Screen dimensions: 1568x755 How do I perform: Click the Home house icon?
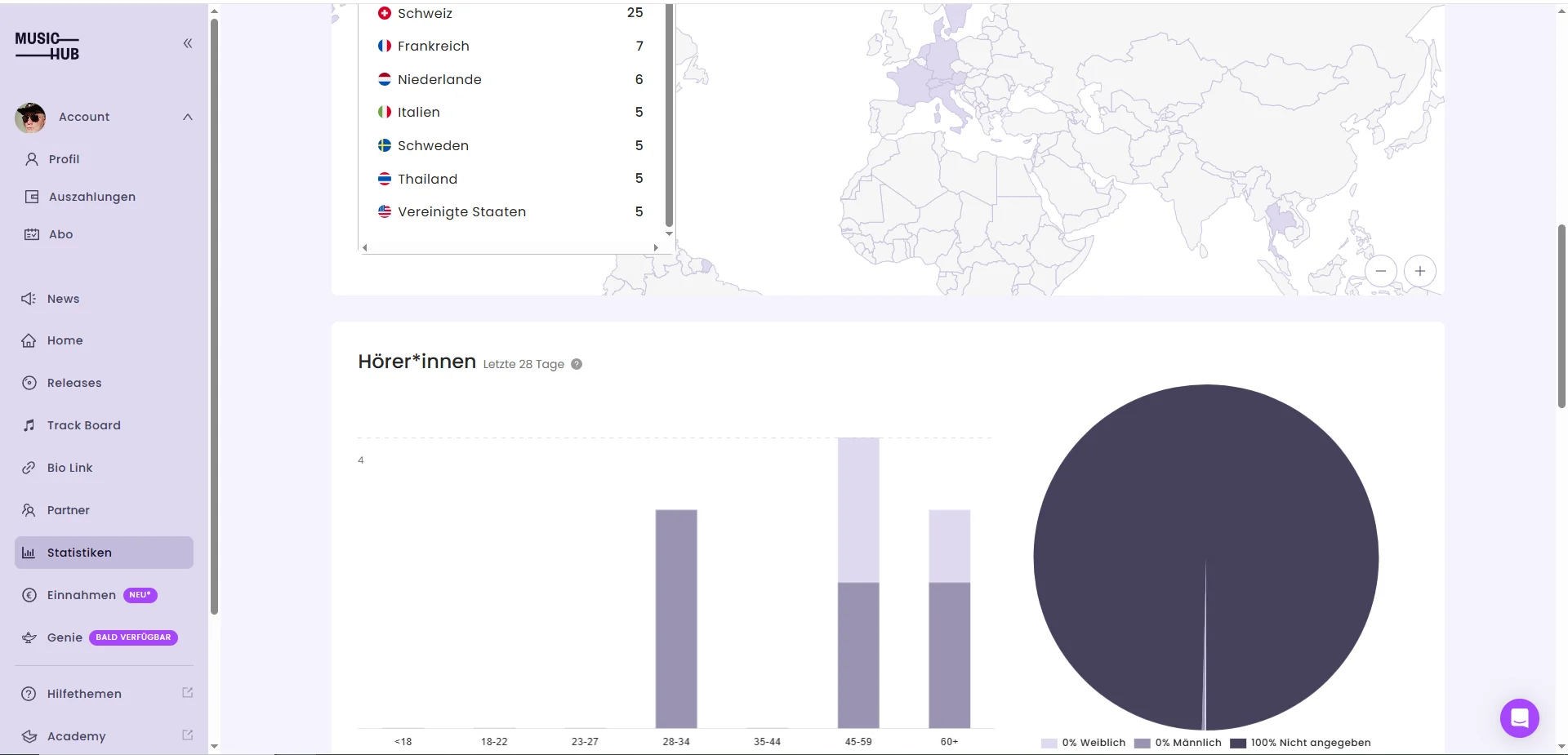[29, 340]
